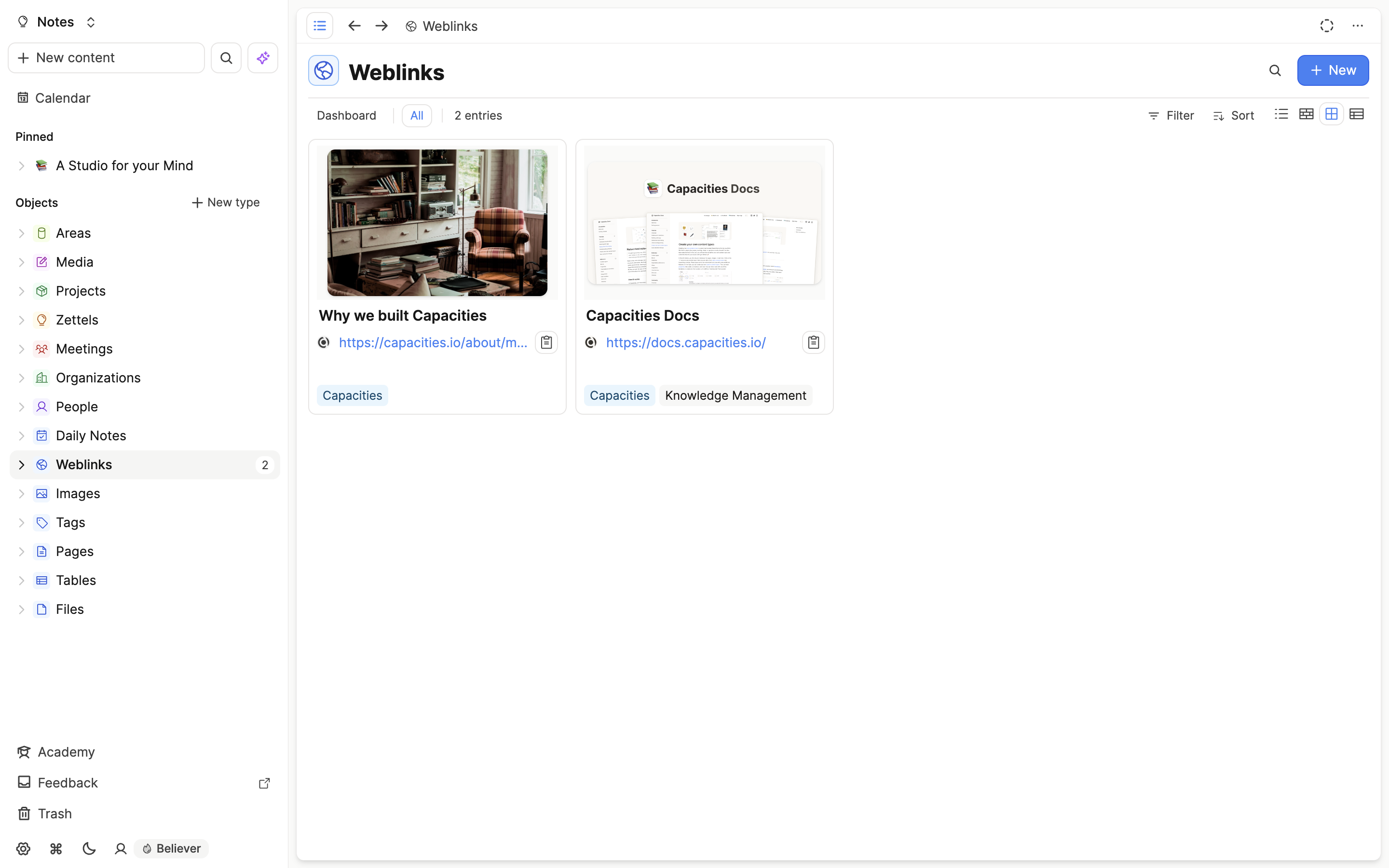Switch to the Dashboard tab
The width and height of the screenshot is (1389, 868).
coord(346,115)
